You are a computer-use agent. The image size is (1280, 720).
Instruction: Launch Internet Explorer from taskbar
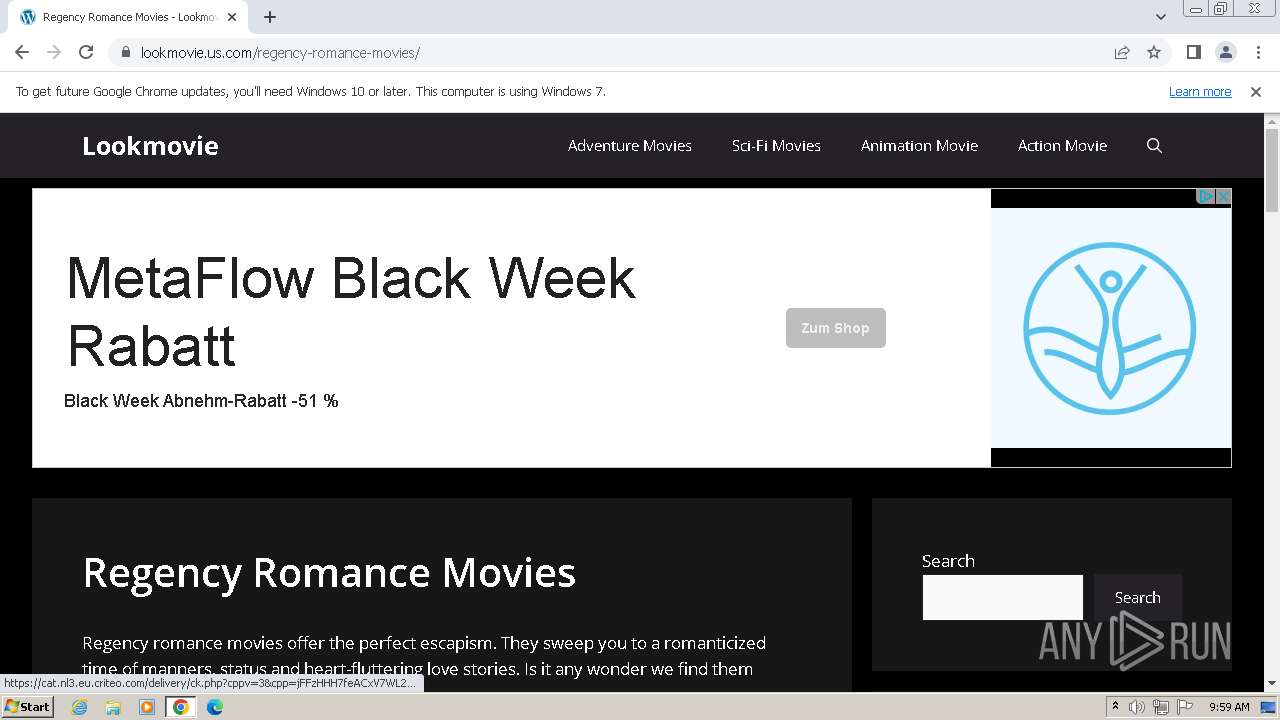(80, 707)
